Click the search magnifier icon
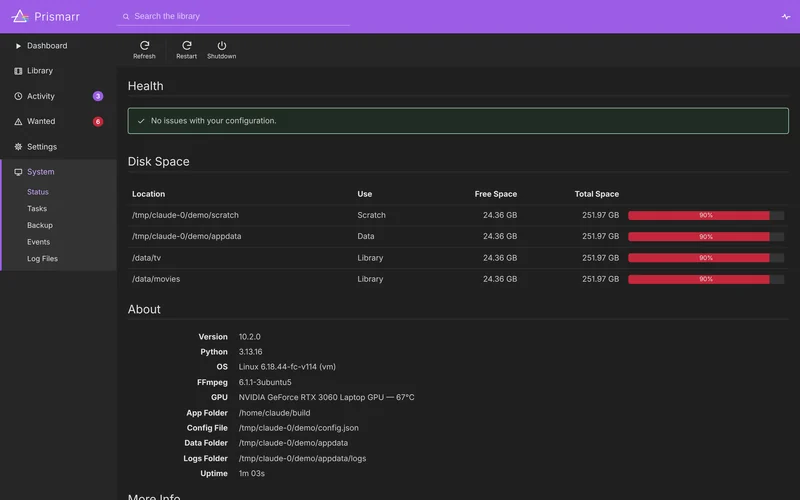Viewport: 800px width, 500px height. pos(126,16)
